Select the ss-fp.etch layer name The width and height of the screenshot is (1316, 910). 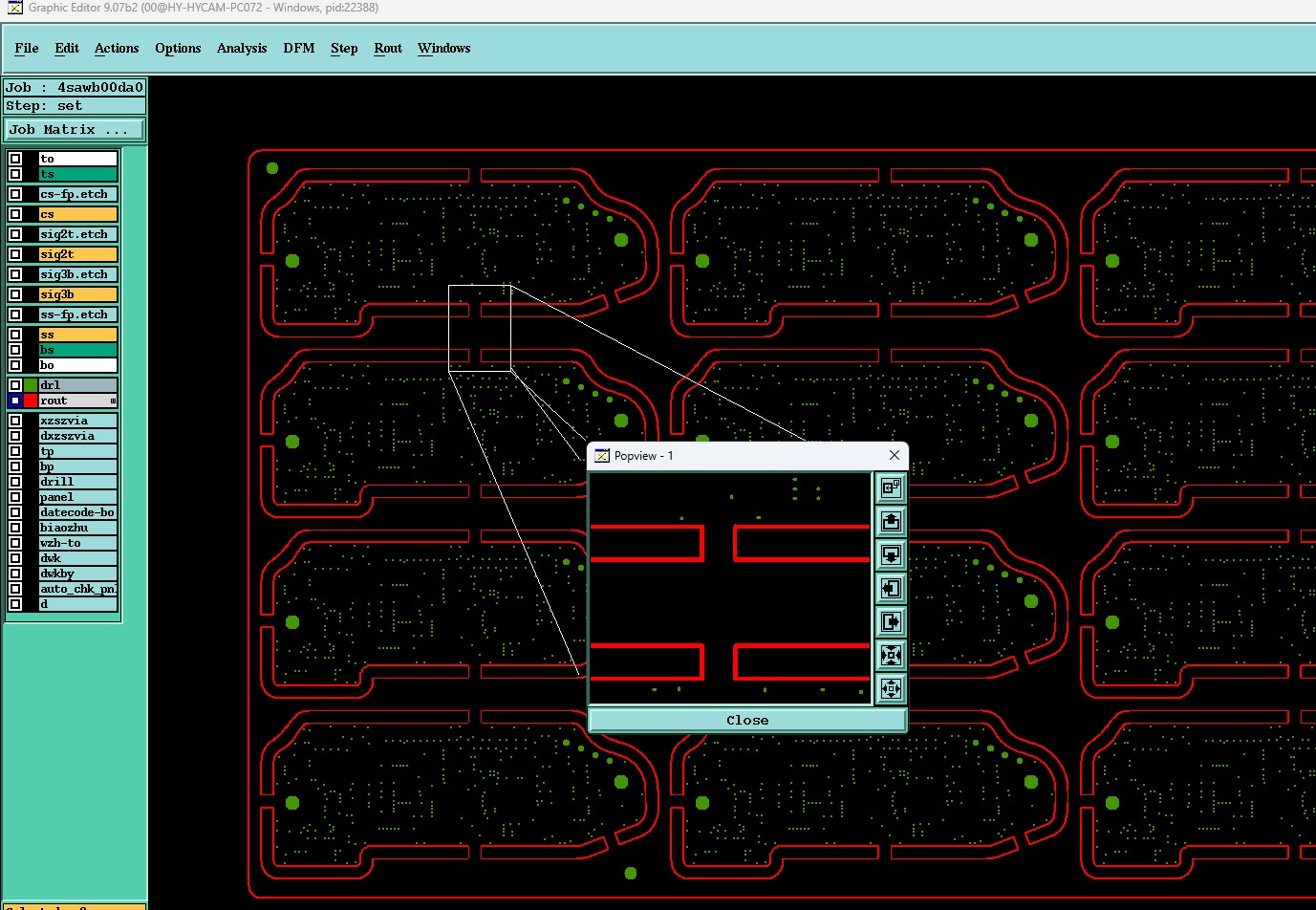78,314
